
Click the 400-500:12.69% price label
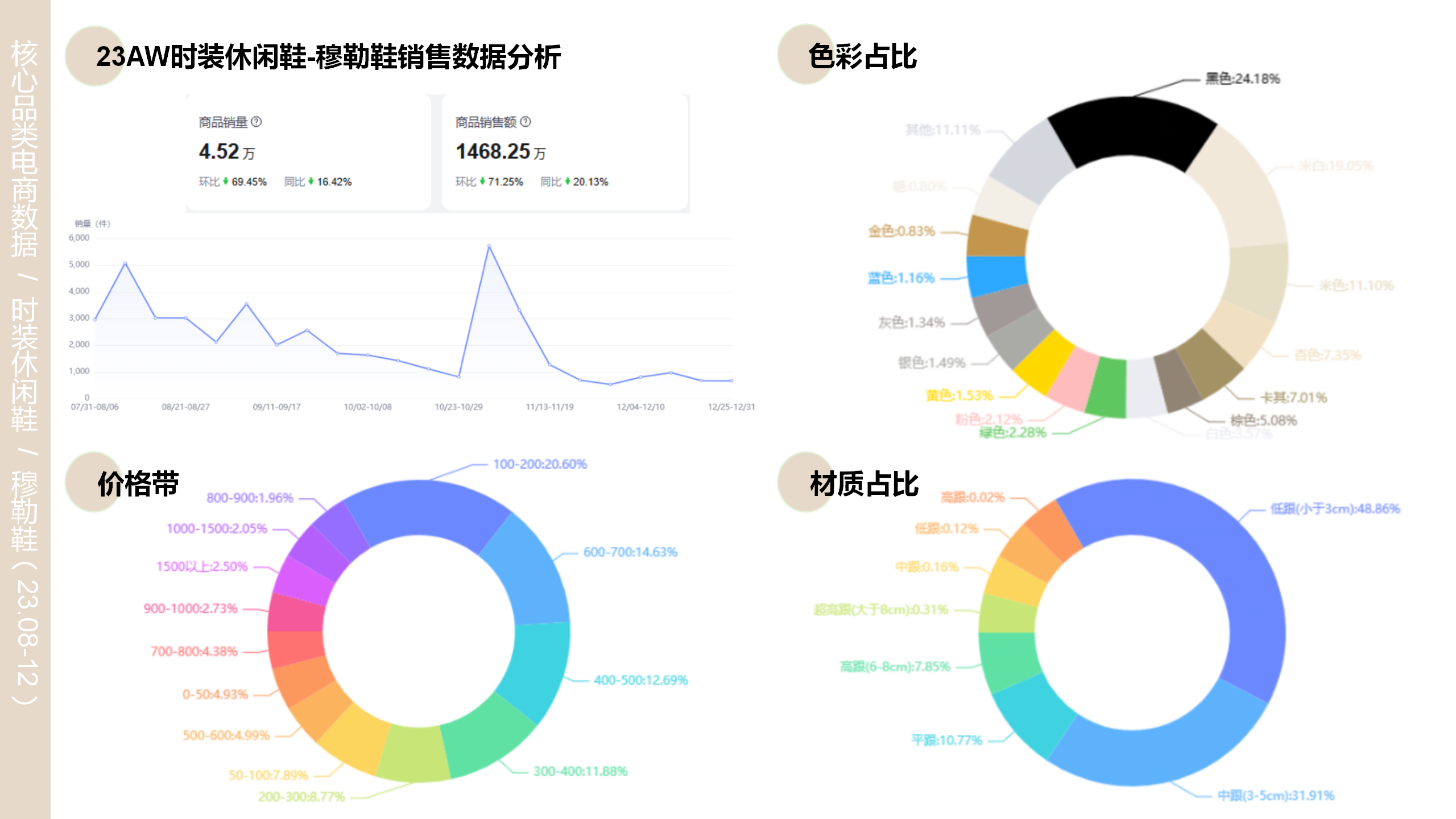(x=640, y=680)
